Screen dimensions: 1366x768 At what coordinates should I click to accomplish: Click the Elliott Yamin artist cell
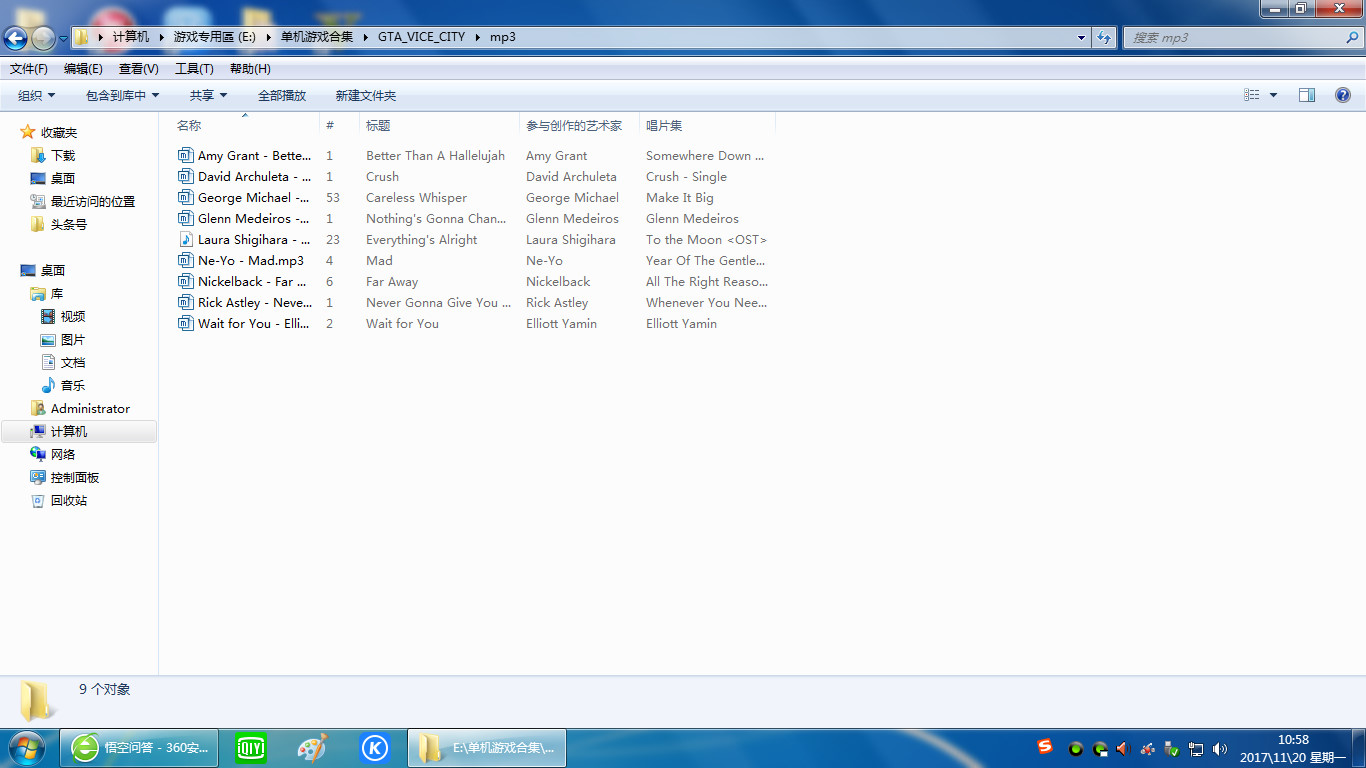click(561, 324)
